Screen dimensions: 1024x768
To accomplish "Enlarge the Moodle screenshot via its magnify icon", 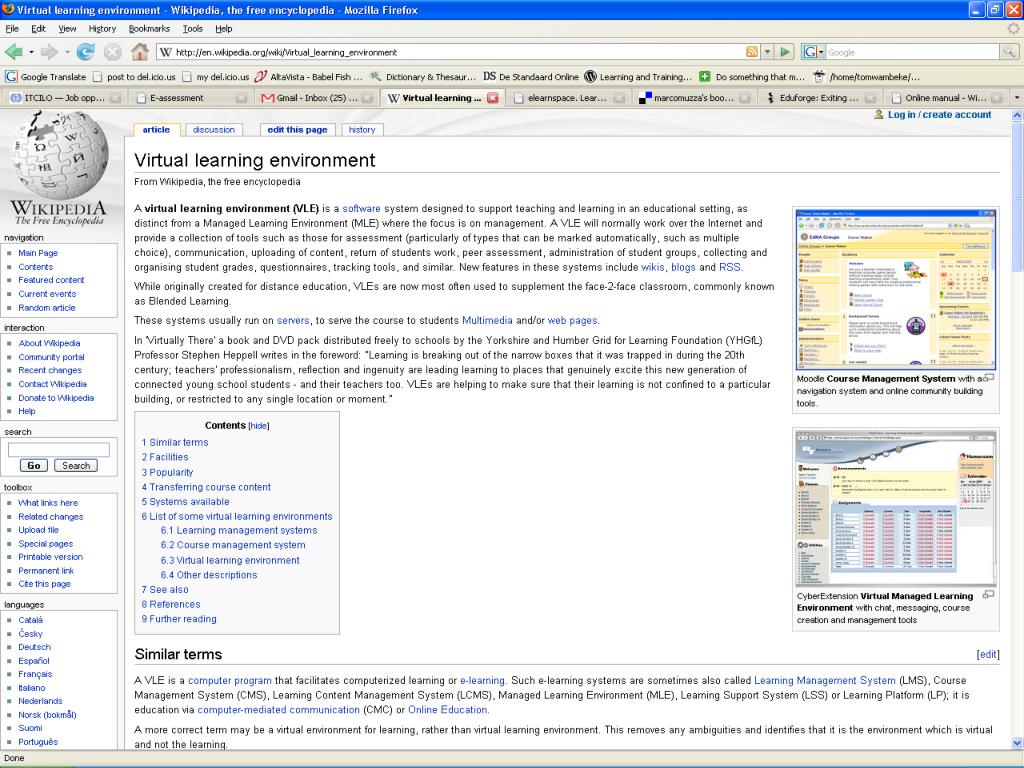I will tap(989, 377).
